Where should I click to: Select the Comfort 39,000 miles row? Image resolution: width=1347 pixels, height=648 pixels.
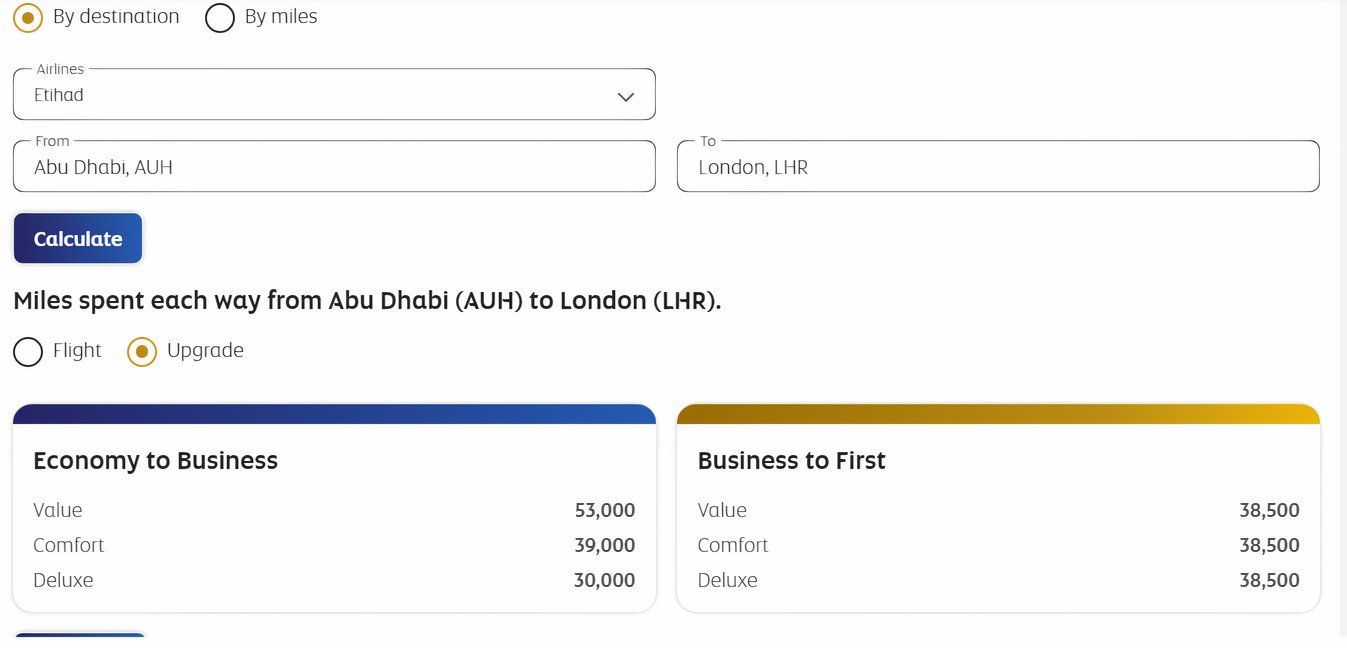(334, 545)
